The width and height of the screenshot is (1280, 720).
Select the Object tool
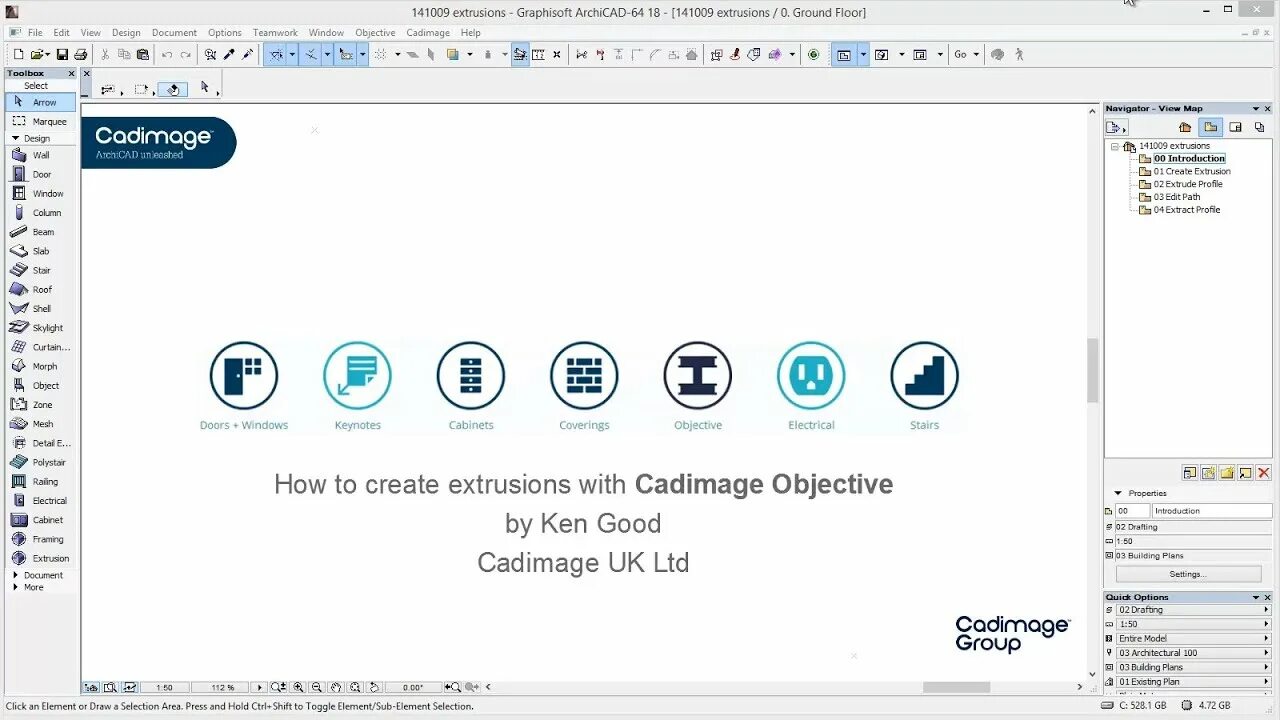tap(40, 385)
